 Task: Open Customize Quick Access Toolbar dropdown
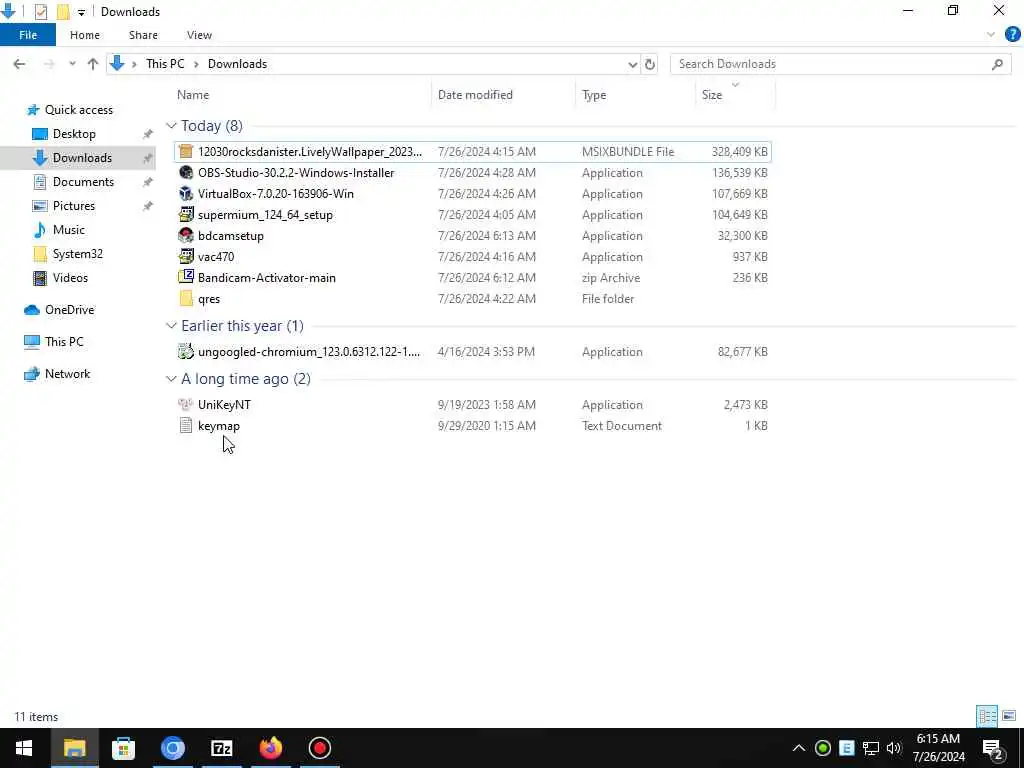pos(81,12)
